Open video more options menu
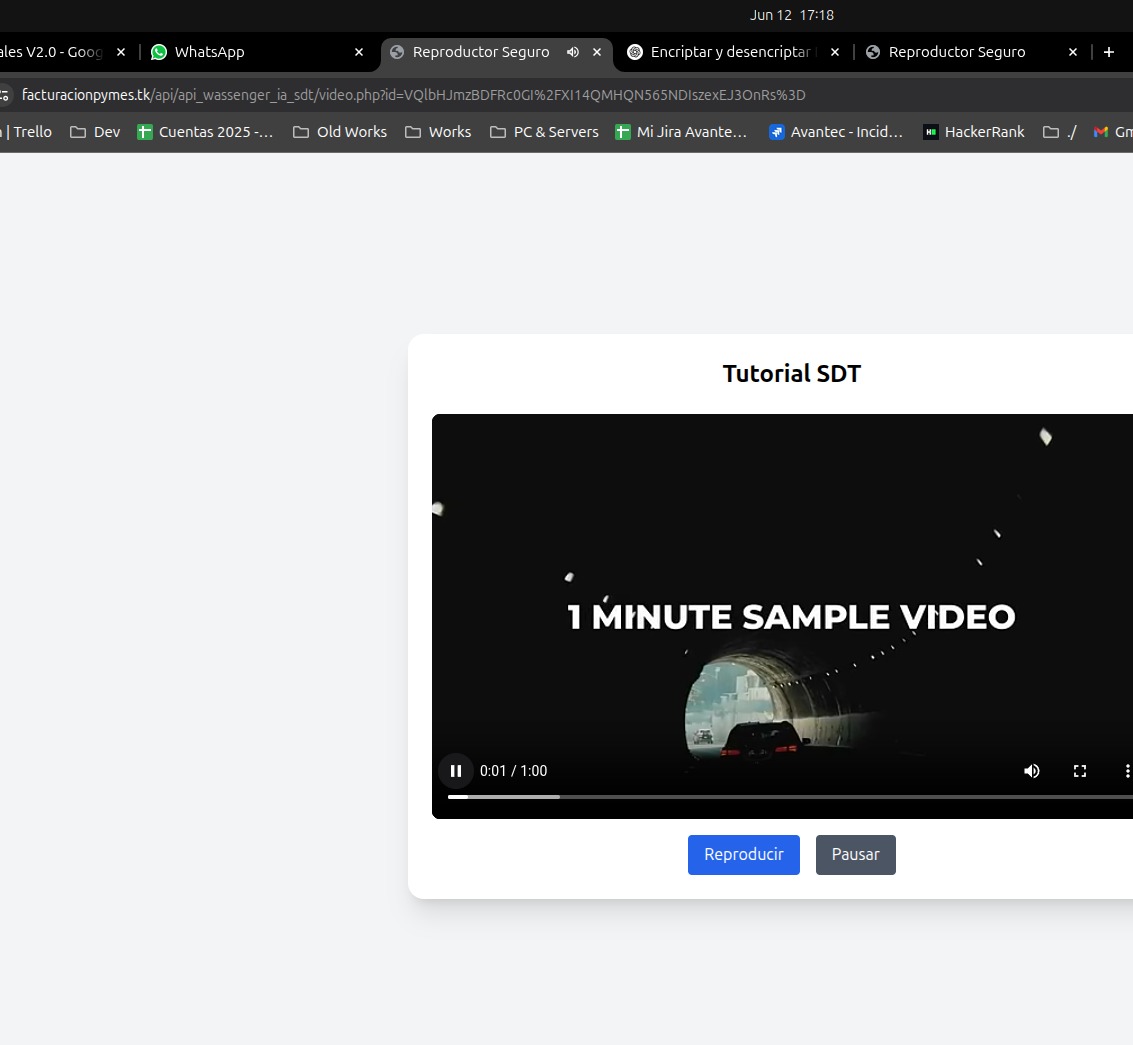1133x1045 pixels. tap(1126, 771)
